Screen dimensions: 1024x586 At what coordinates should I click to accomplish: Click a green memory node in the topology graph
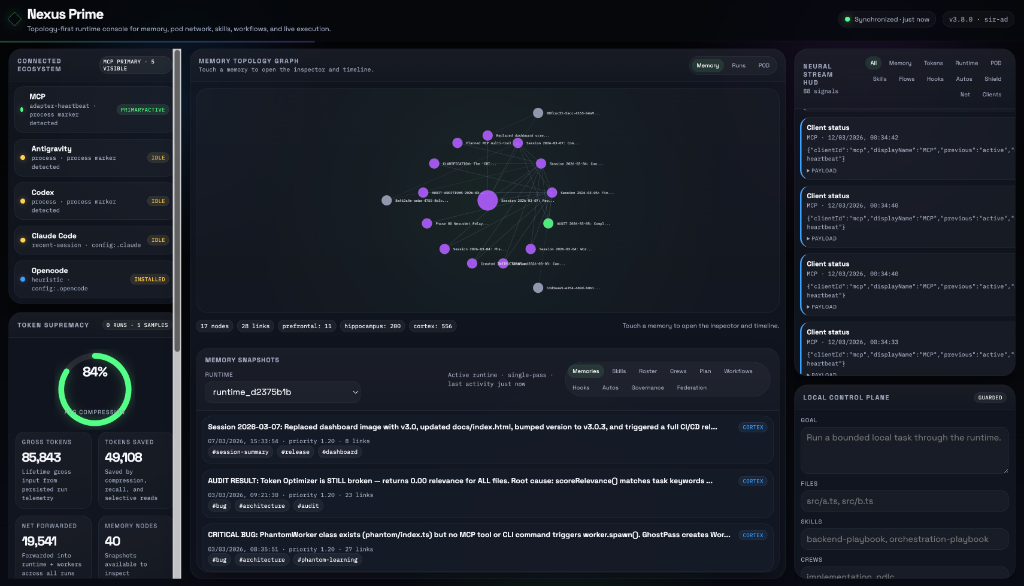(x=548, y=223)
